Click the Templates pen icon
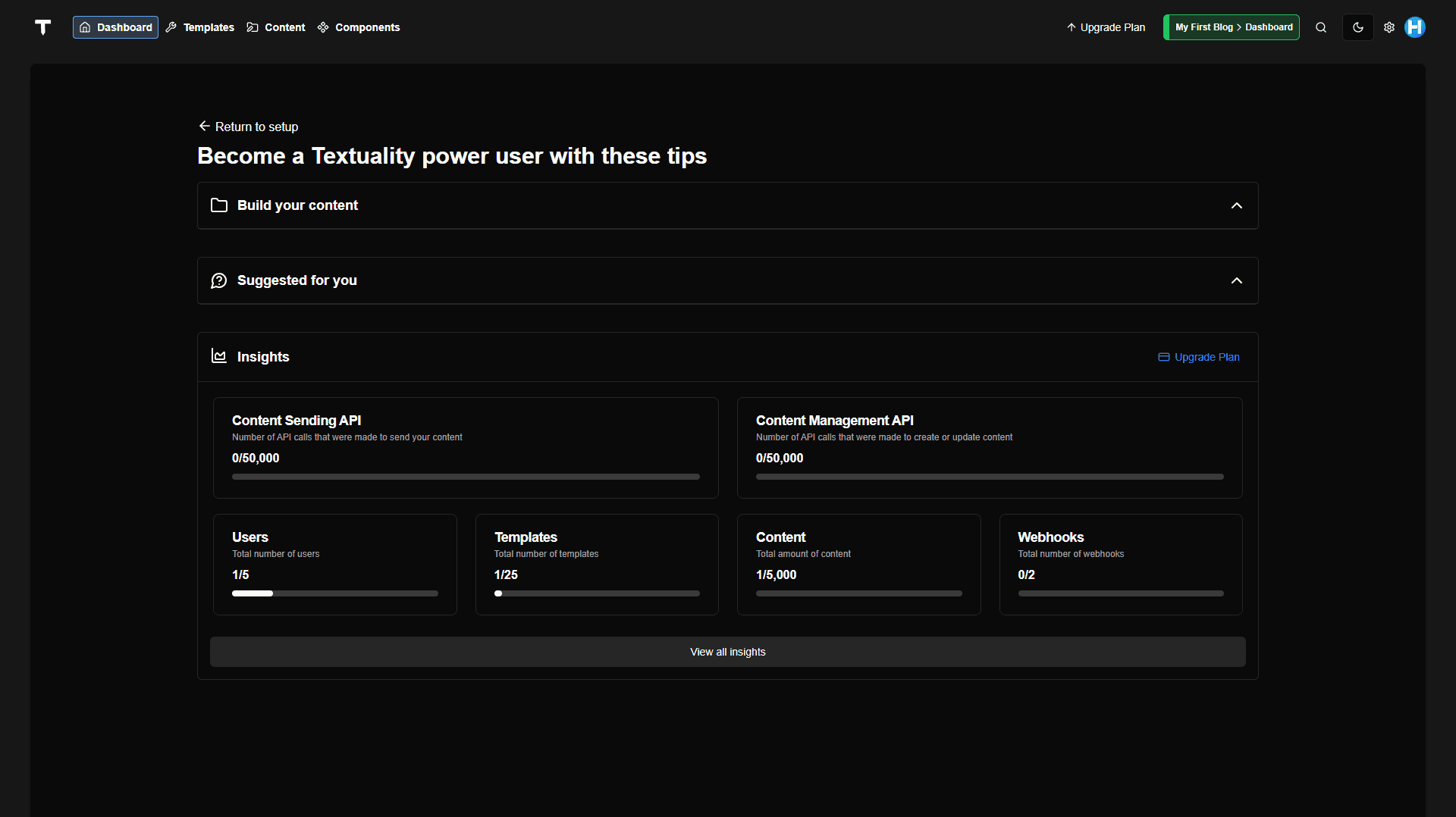The image size is (1456, 817). coord(172,27)
